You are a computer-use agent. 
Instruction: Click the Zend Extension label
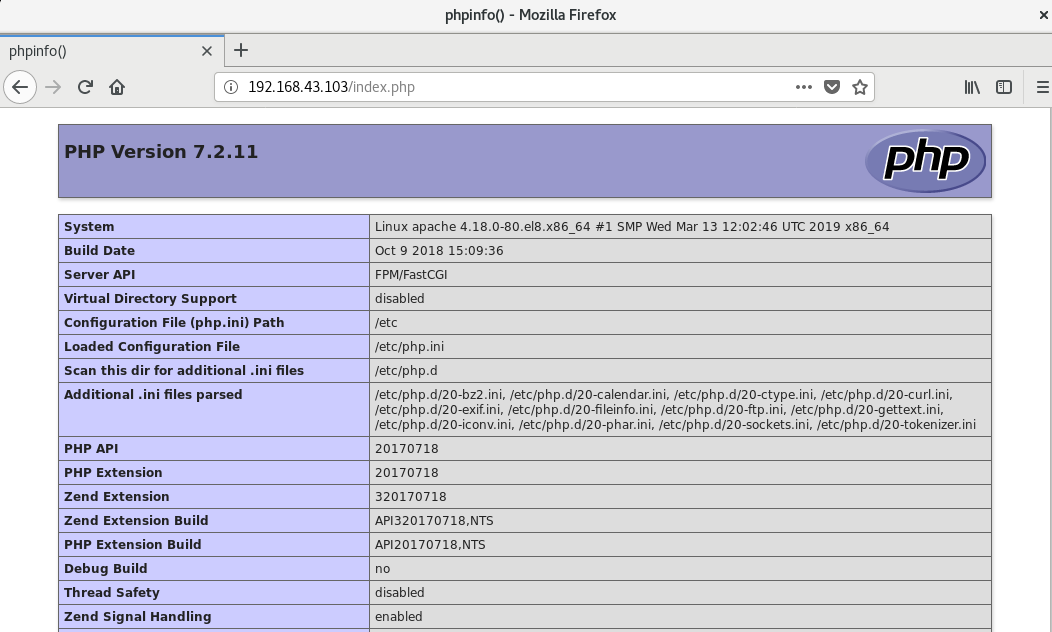(117, 497)
